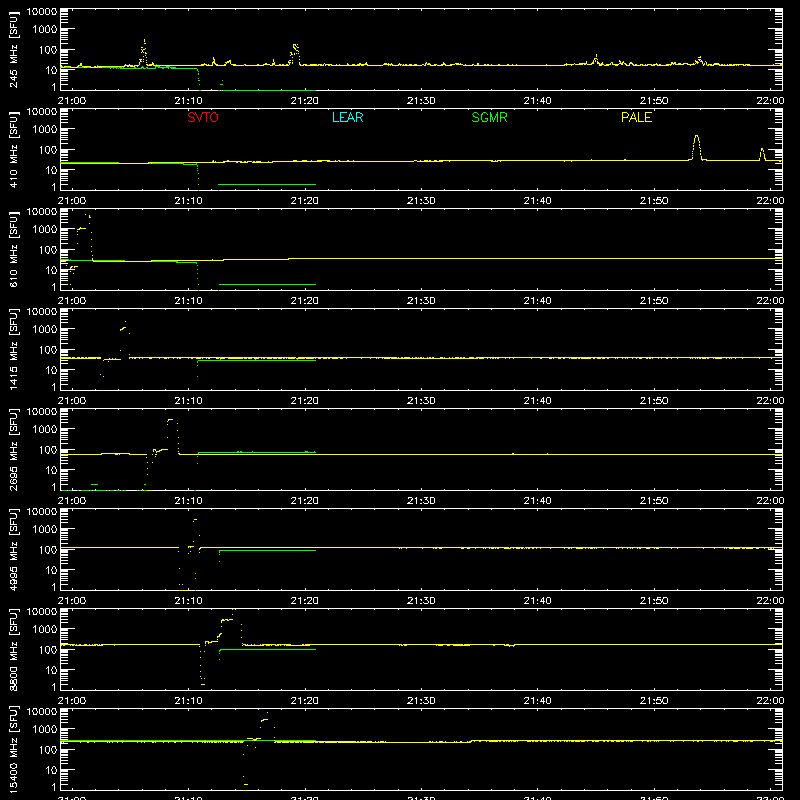
Task: Click the 610 MHz [SFU] axis title
Action: 13,250
